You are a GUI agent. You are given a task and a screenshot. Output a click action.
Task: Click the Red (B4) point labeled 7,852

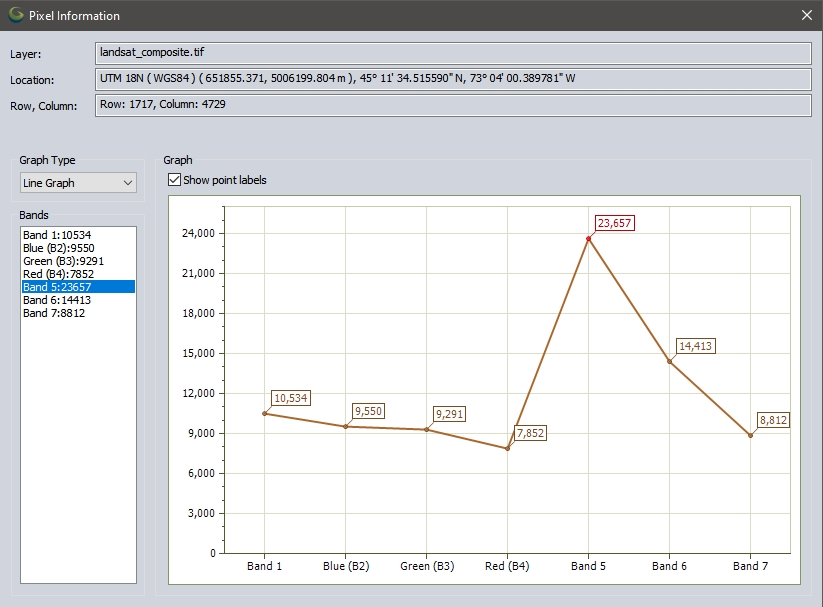508,448
